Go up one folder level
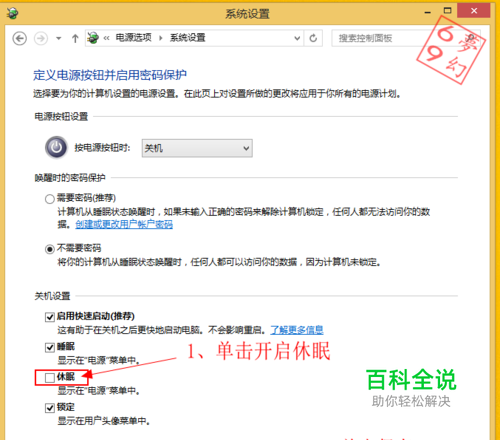 (x=75, y=38)
